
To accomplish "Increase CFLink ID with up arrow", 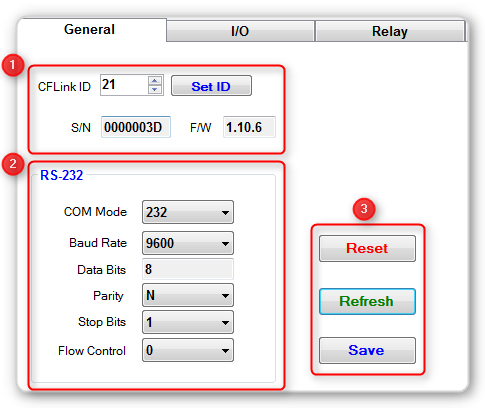I will (x=155, y=81).
